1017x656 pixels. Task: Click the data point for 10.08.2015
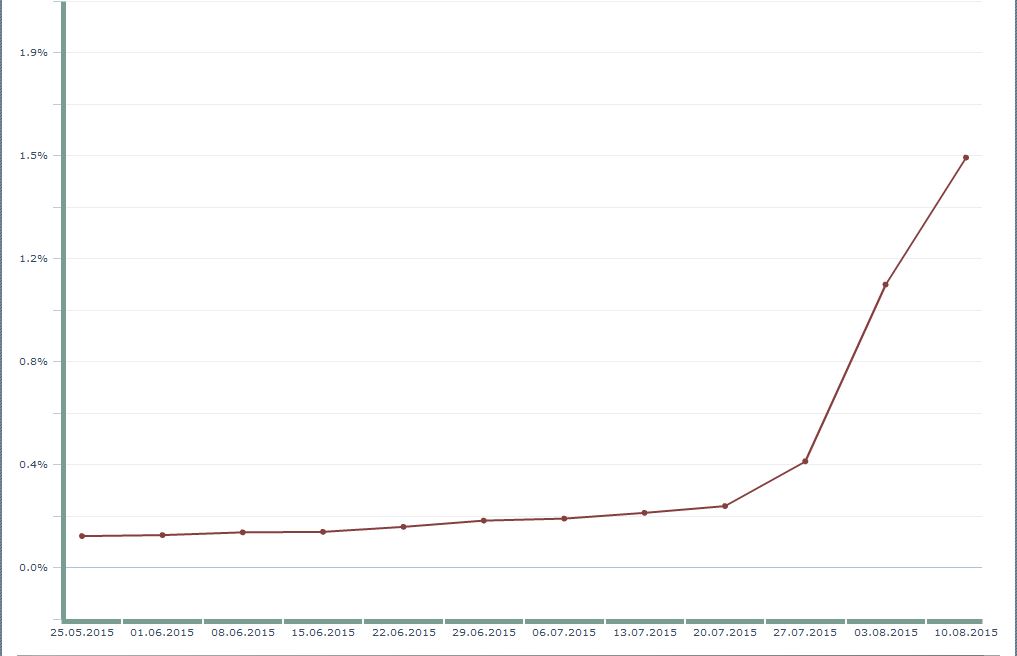coord(965,158)
